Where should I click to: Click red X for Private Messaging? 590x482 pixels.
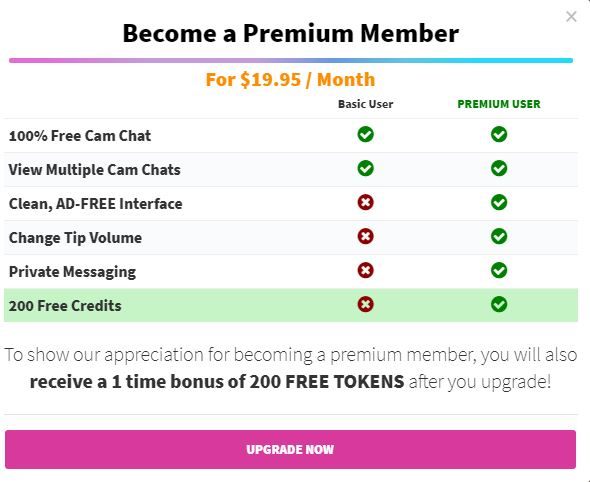pyautogui.click(x=365, y=270)
